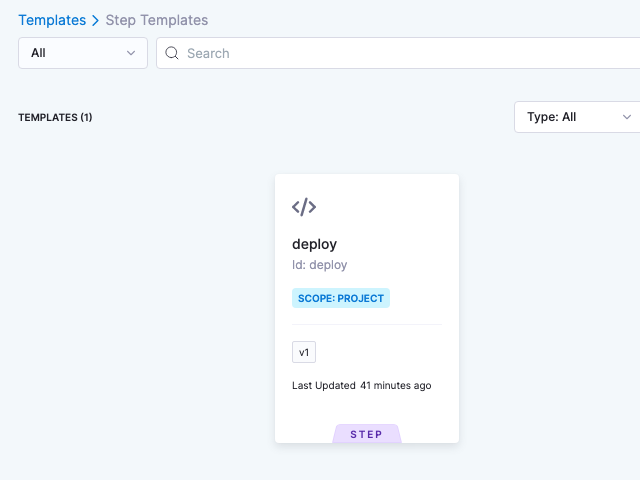Click the breadcrumb arrow separator after Templates

coord(95,20)
